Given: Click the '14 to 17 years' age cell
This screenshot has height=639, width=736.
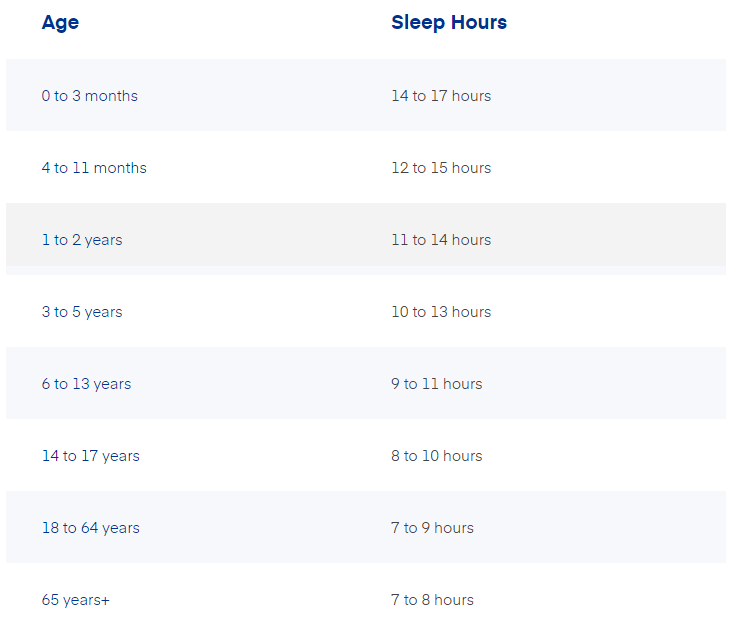Looking at the screenshot, I should pyautogui.click(x=91, y=456).
